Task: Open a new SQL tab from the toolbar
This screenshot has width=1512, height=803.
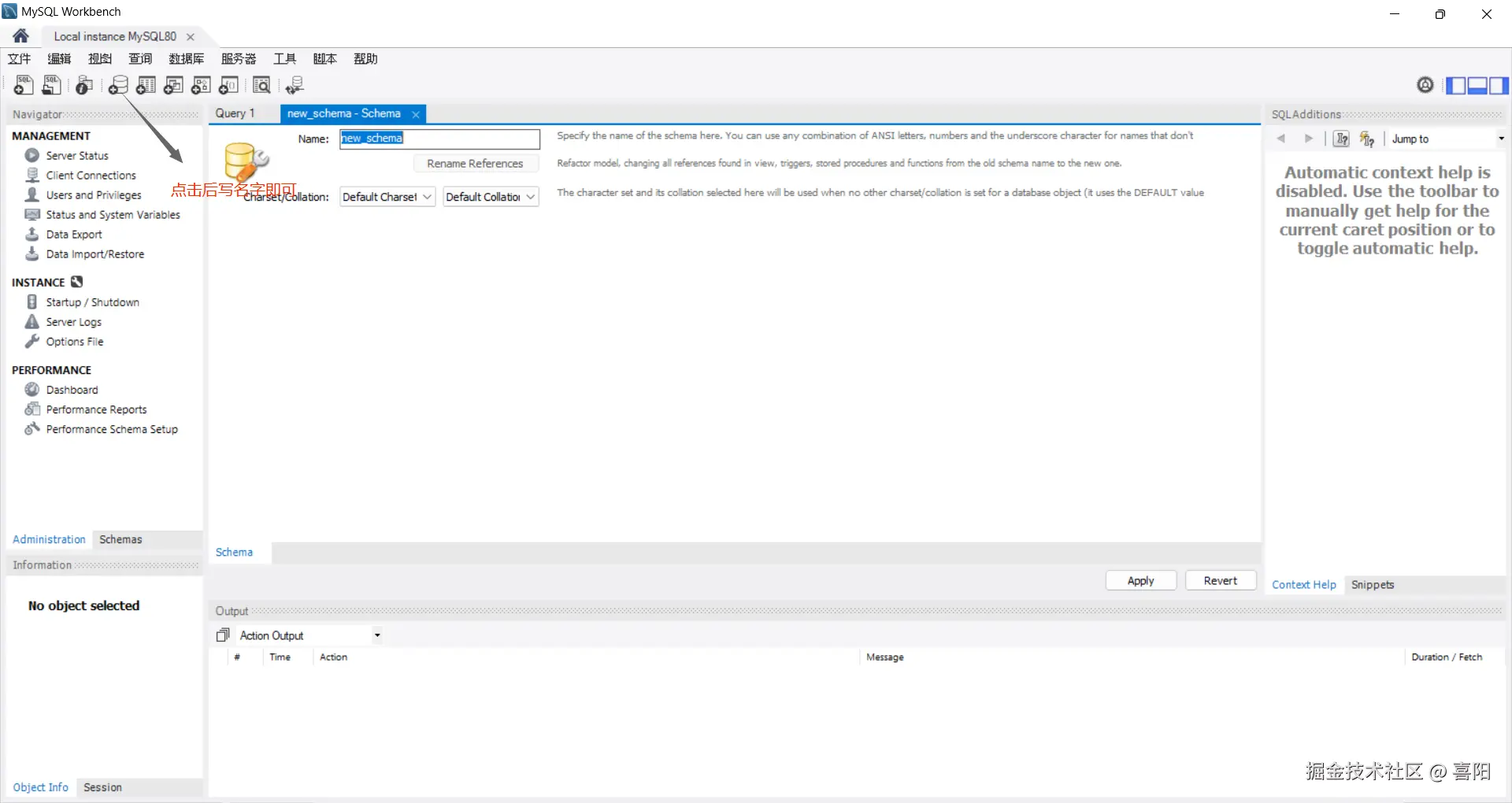Action: point(24,85)
